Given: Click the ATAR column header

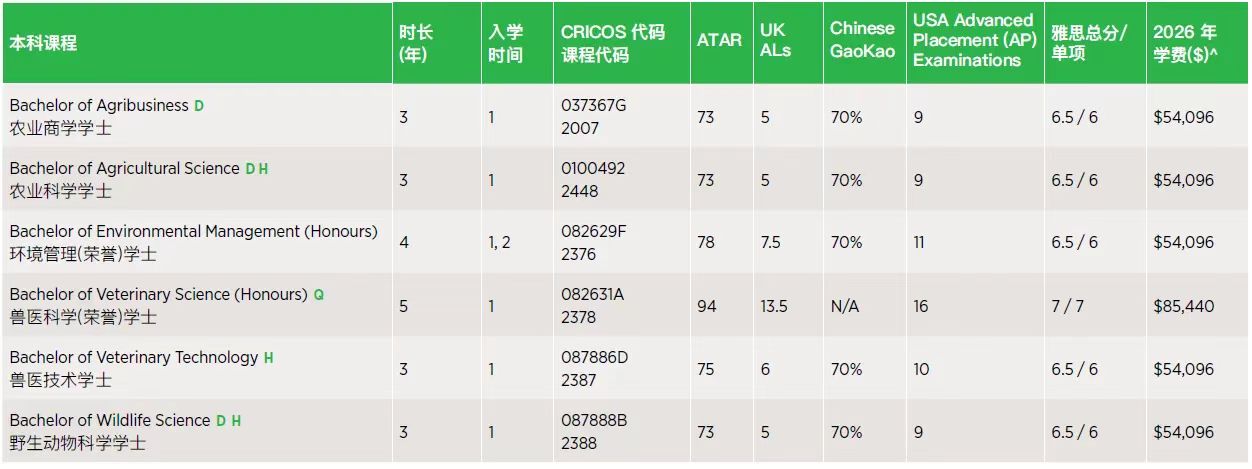Looking at the screenshot, I should (x=719, y=40).
